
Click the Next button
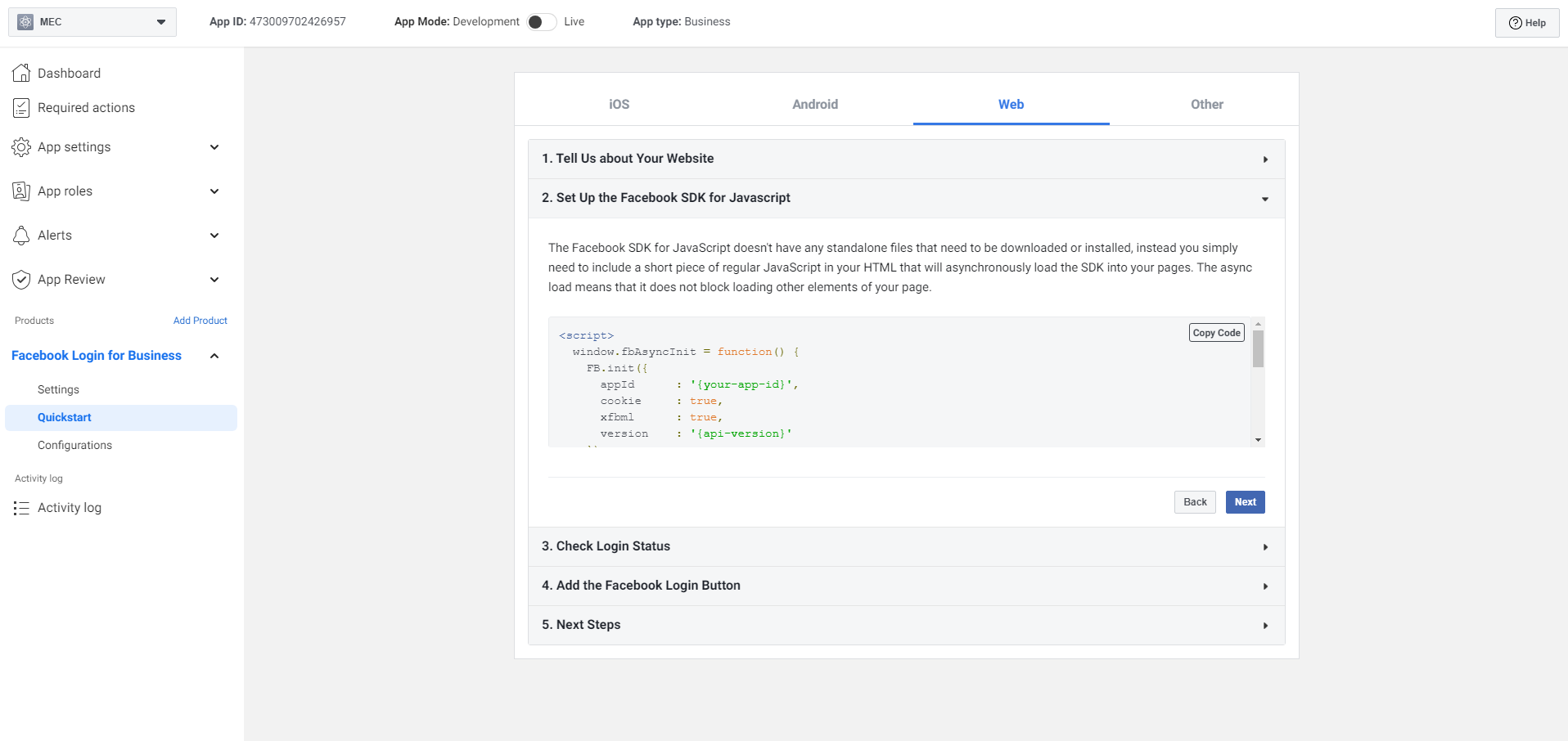[1245, 502]
